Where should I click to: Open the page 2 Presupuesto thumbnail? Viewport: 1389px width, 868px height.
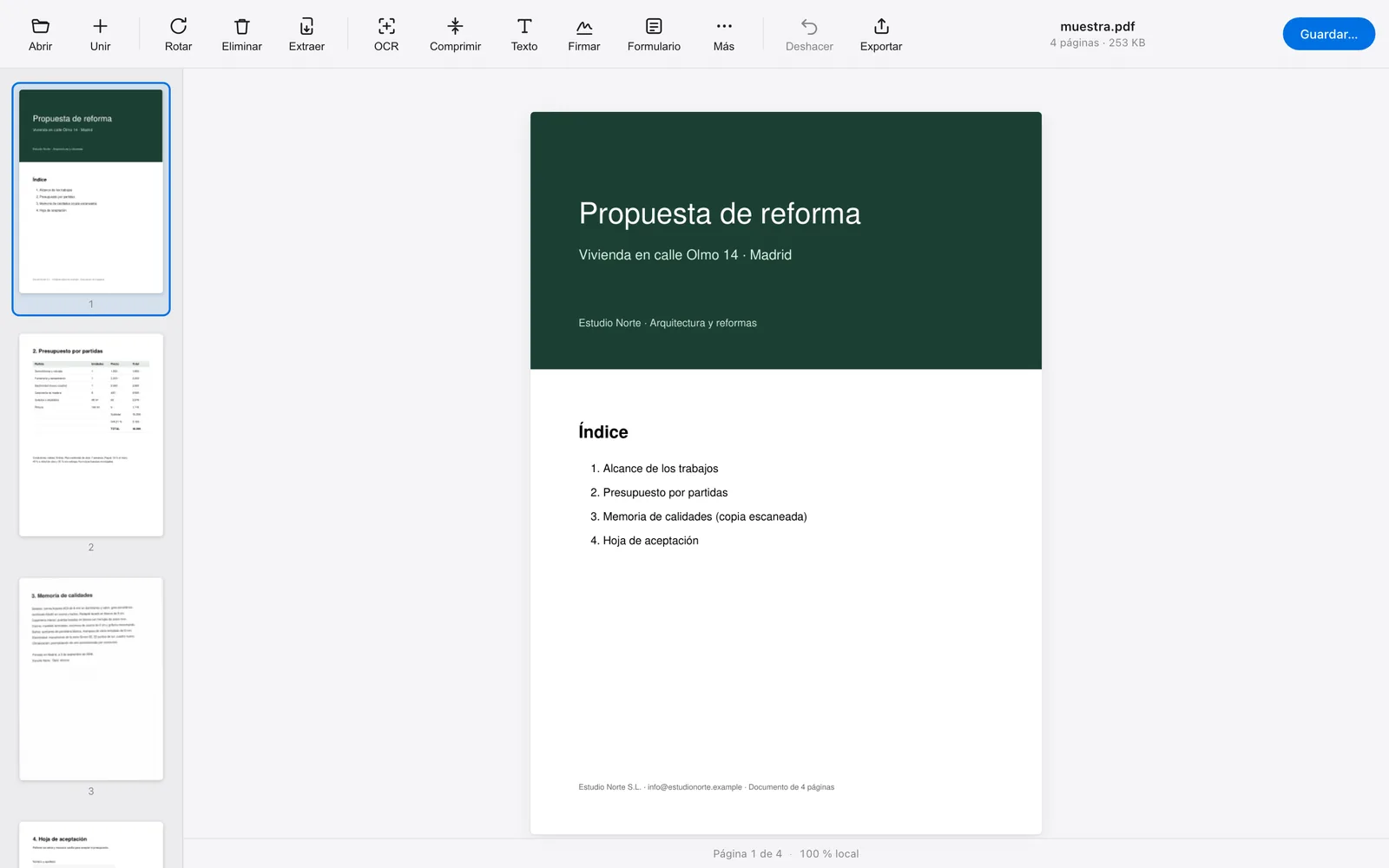click(x=91, y=435)
